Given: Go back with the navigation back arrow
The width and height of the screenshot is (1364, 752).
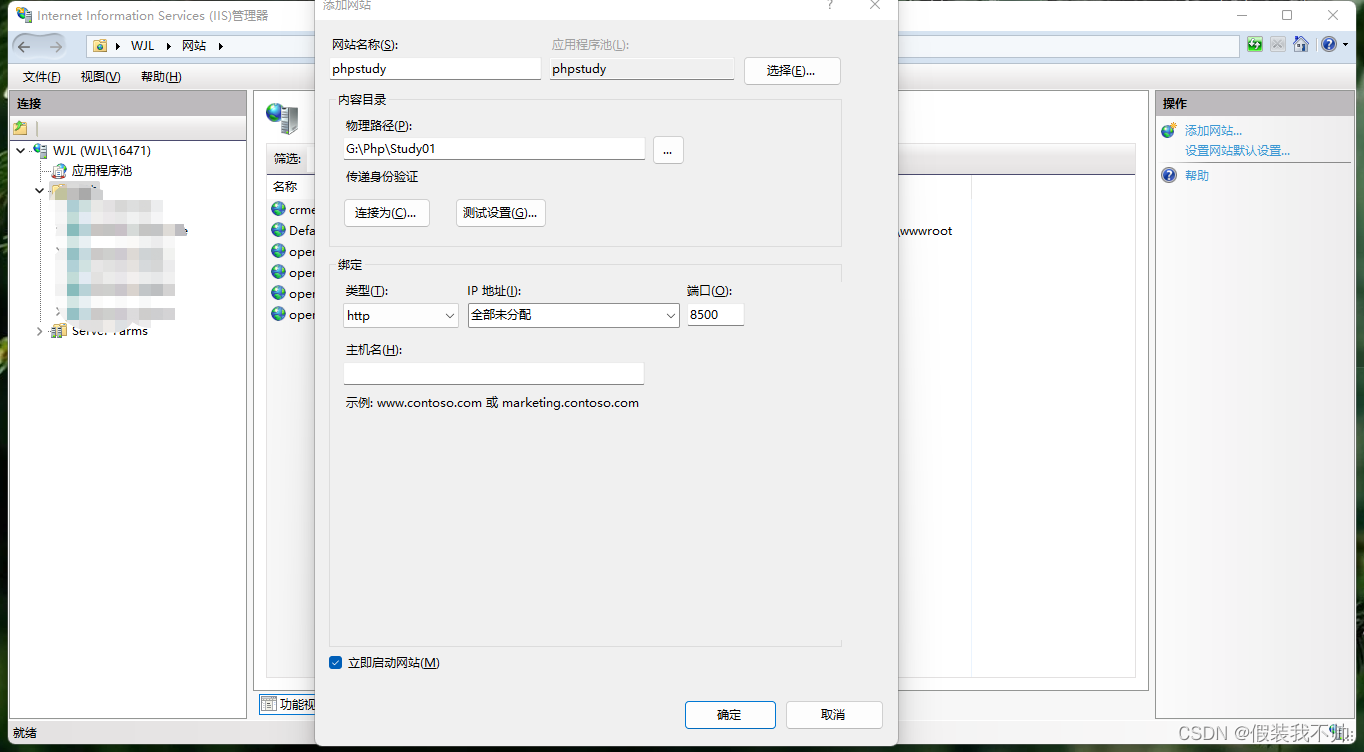Looking at the screenshot, I should (x=24, y=46).
